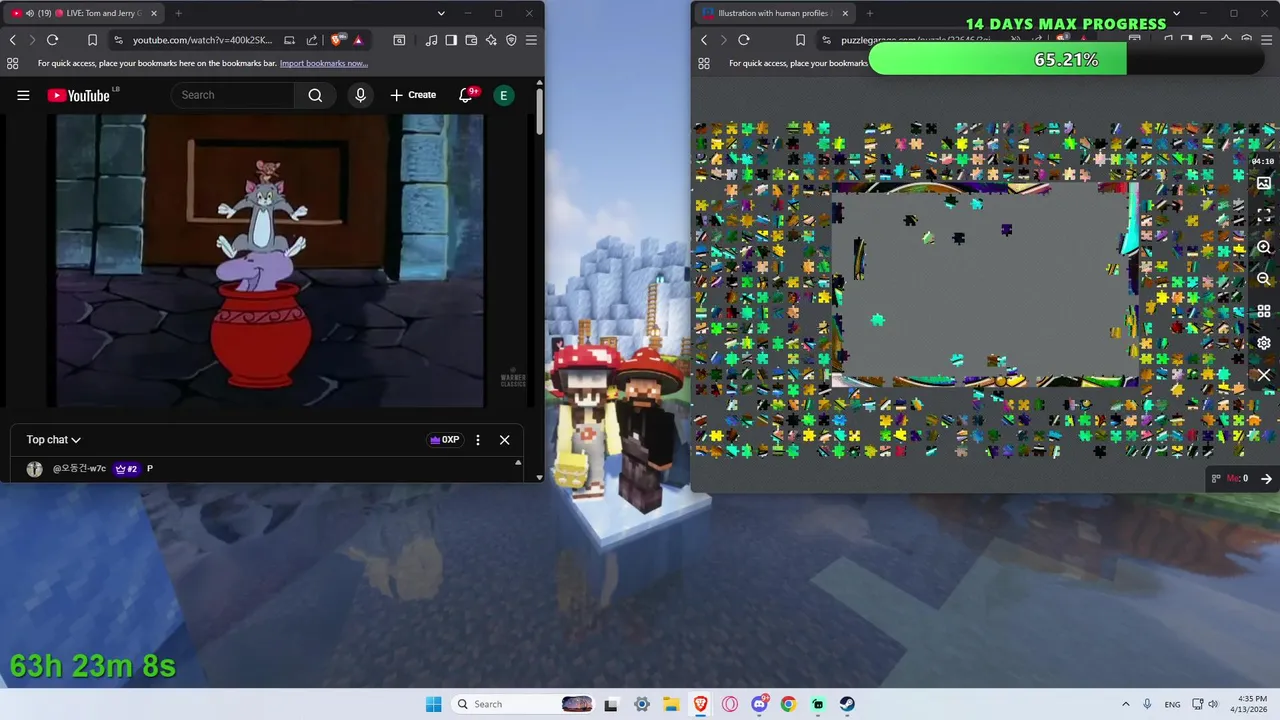
Task: Open the account avatar labeled E
Action: pyautogui.click(x=504, y=95)
